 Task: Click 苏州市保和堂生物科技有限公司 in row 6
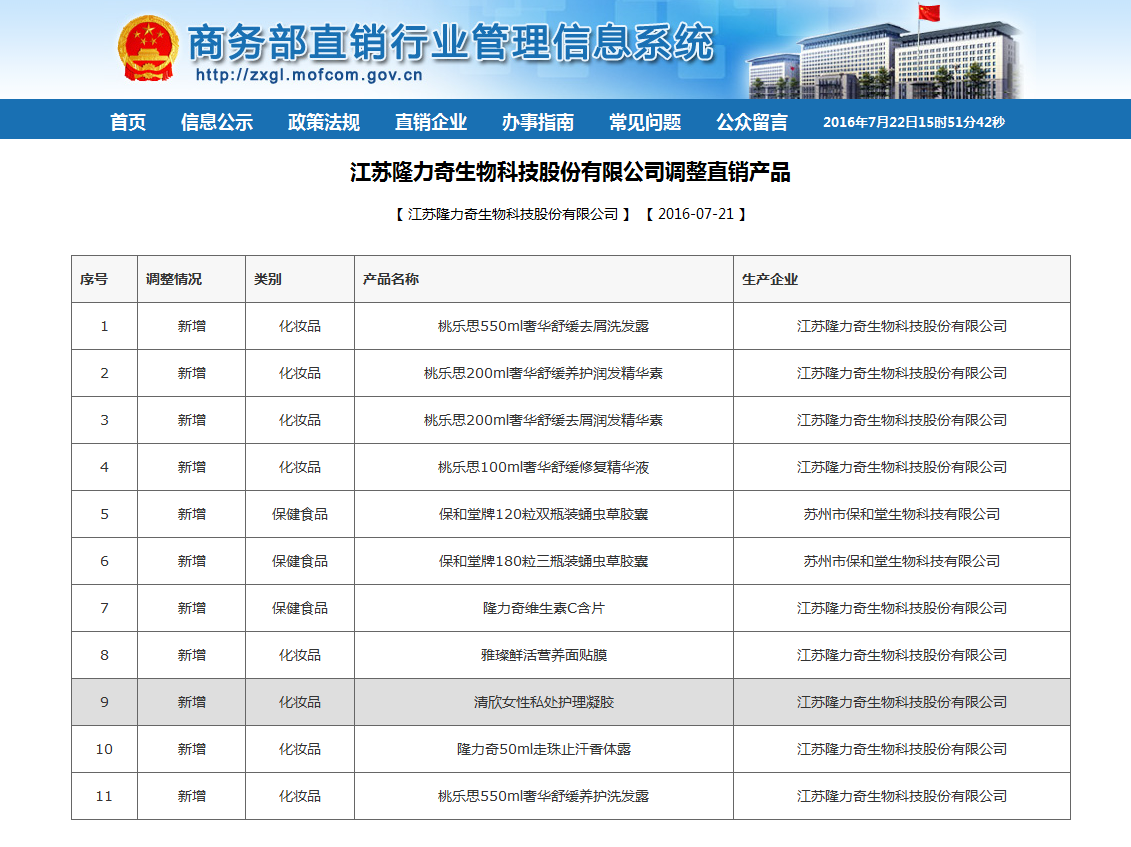(902, 561)
